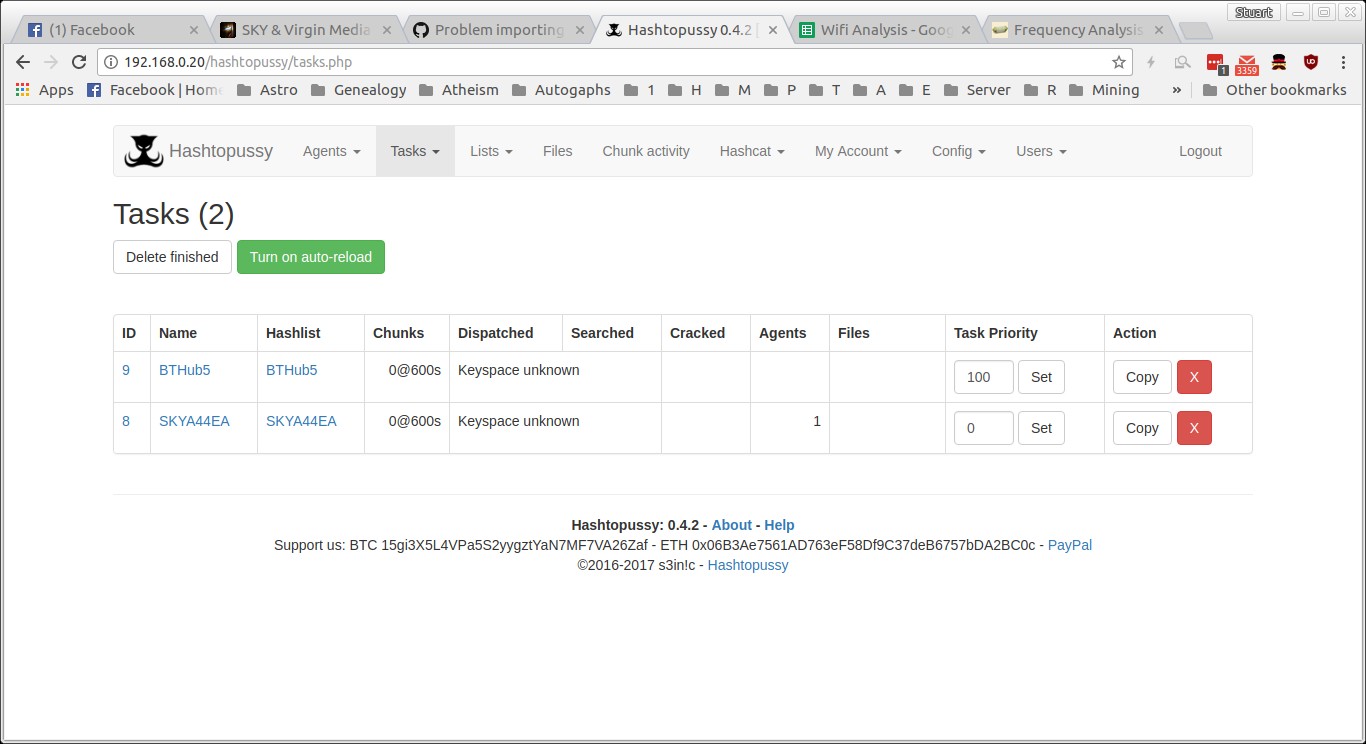Open the uBlock Origin shield icon
1366x744 pixels.
click(1310, 62)
